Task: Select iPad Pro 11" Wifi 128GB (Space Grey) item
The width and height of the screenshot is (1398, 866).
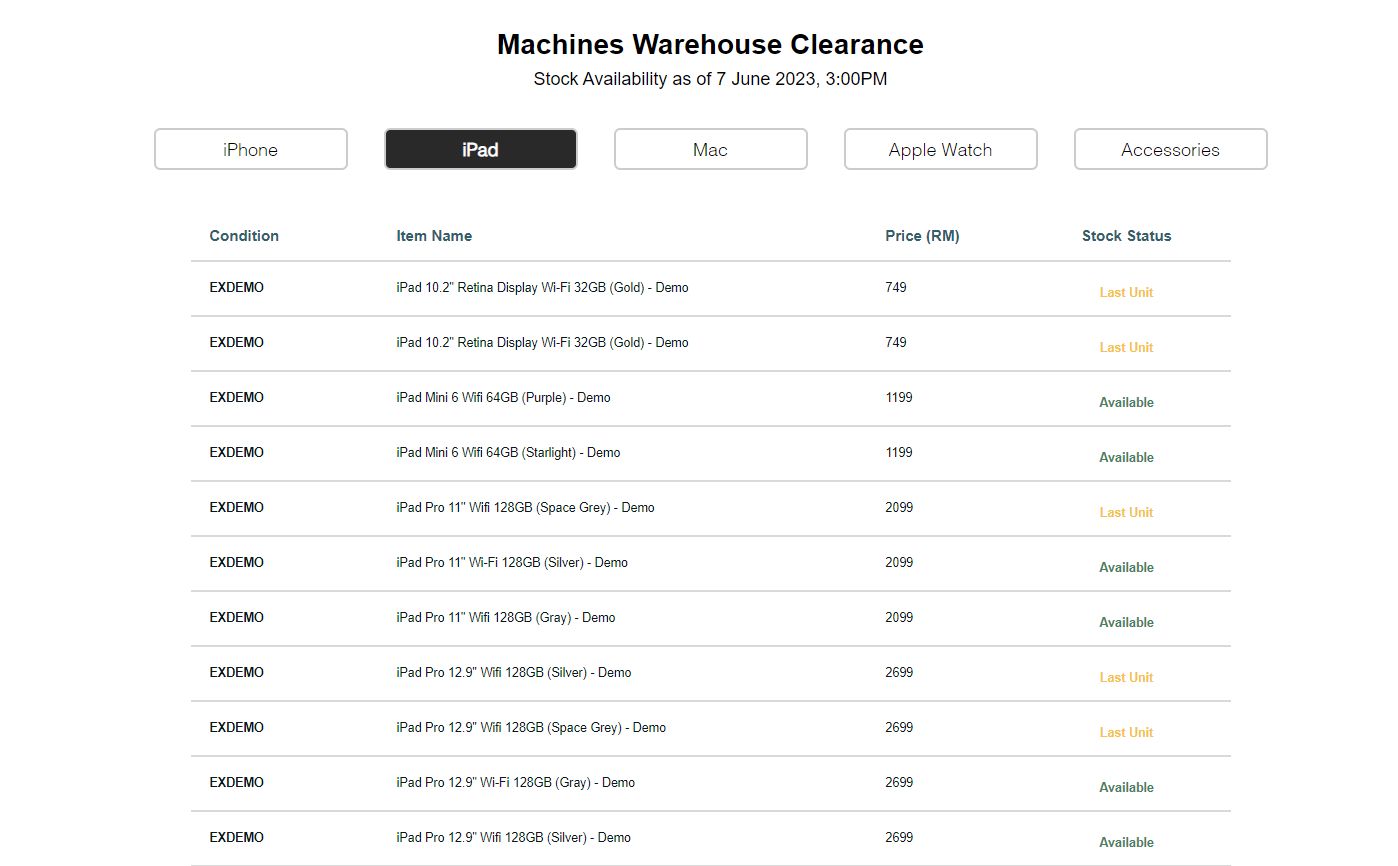Action: 525,507
